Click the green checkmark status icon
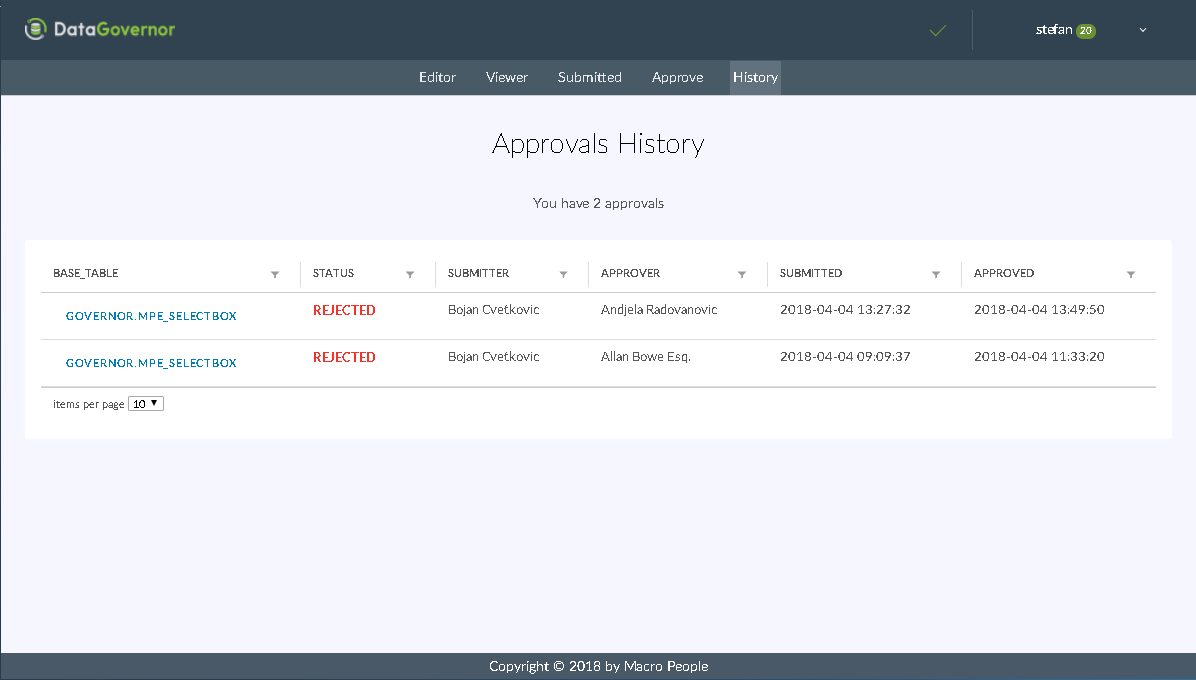Screen dimensions: 1196x680 click(x=937, y=31)
